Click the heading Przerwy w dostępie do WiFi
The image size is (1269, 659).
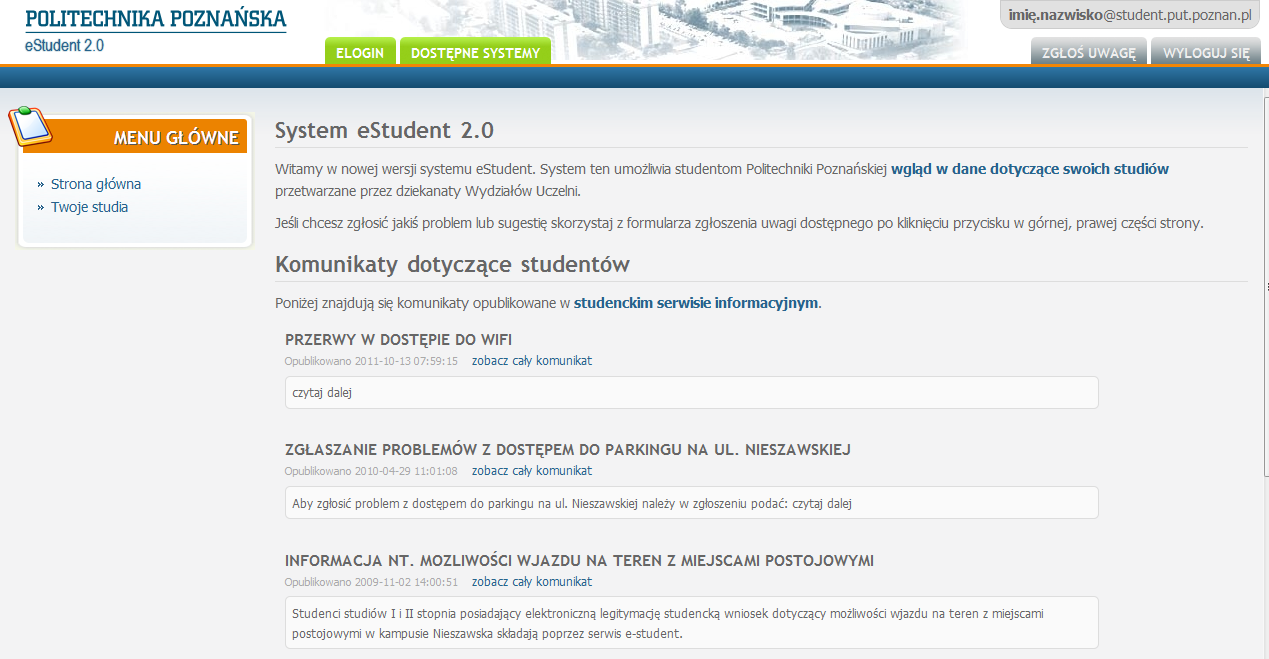[x=399, y=339]
